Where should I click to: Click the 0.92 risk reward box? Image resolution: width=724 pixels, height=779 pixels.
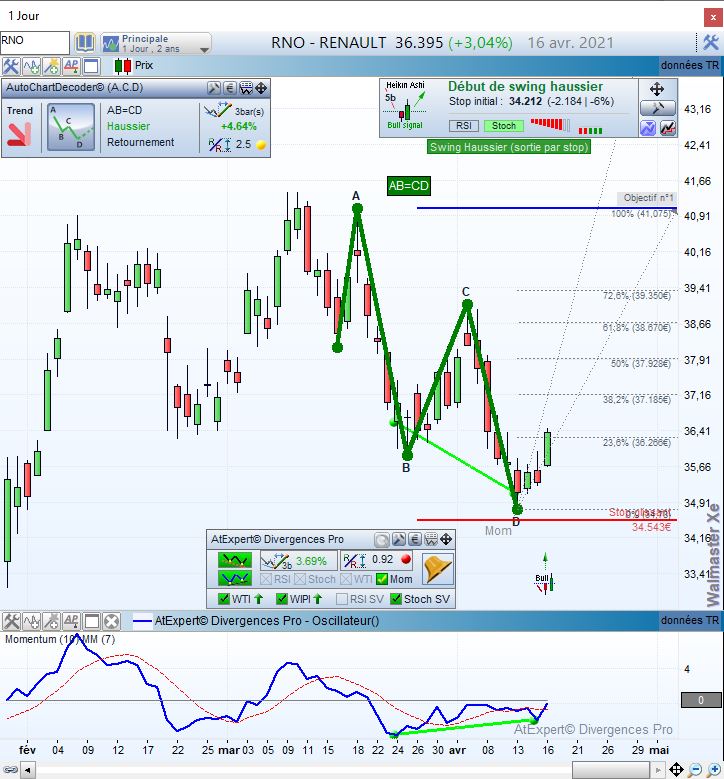click(x=377, y=560)
